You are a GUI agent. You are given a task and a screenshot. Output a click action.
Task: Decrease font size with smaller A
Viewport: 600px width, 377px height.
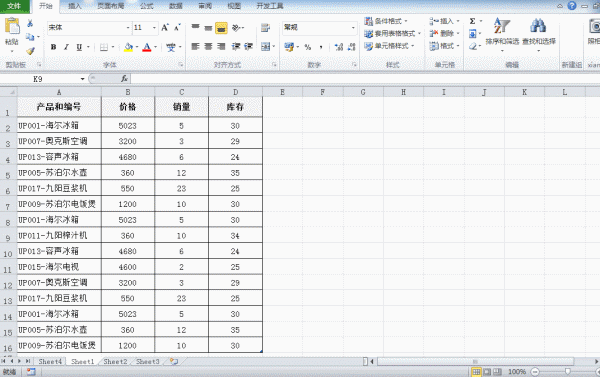pyautogui.click(x=177, y=28)
